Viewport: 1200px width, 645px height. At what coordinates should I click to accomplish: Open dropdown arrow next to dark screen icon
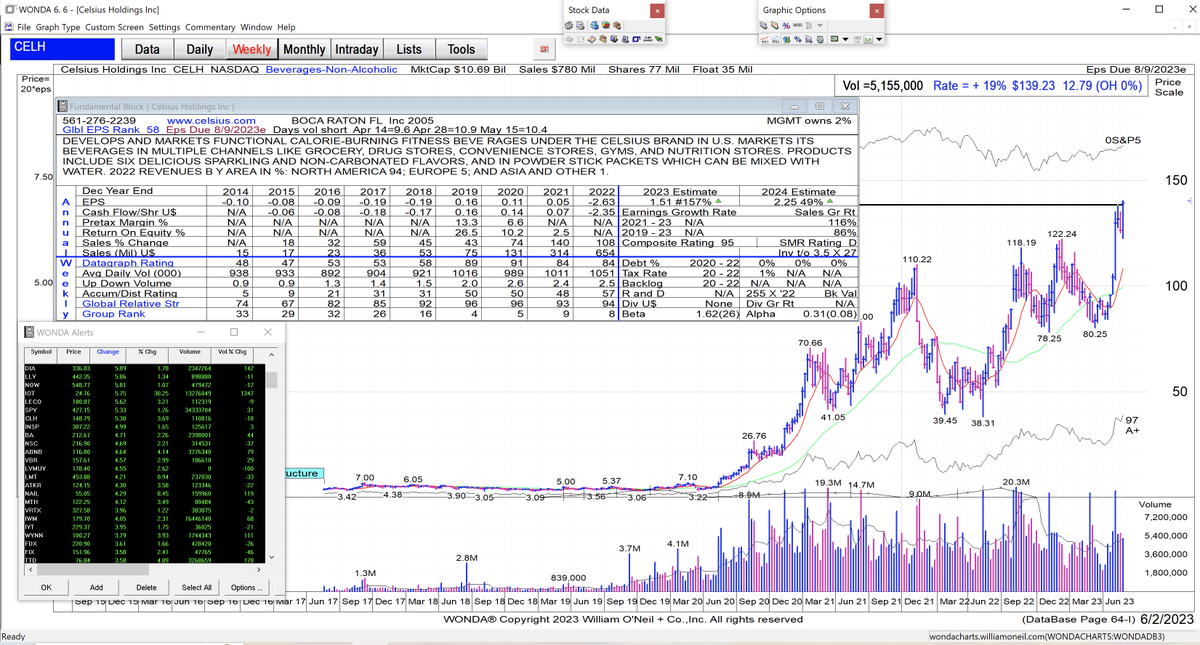845,39
